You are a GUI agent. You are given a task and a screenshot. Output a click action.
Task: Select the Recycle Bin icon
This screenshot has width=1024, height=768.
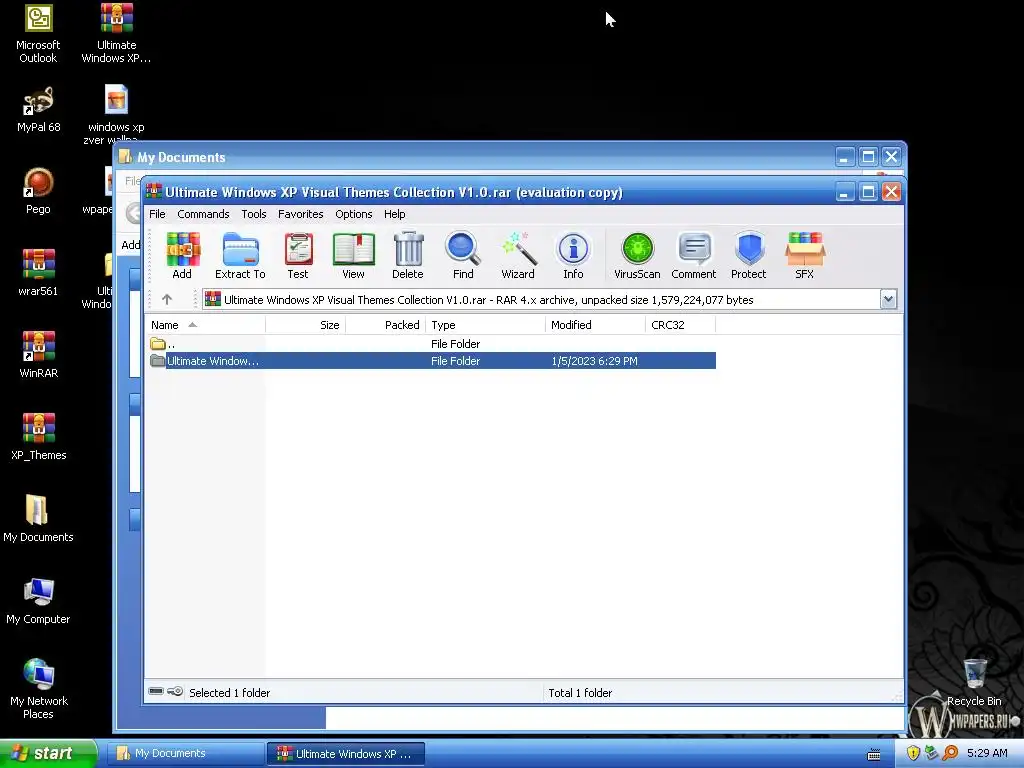[x=974, y=682]
